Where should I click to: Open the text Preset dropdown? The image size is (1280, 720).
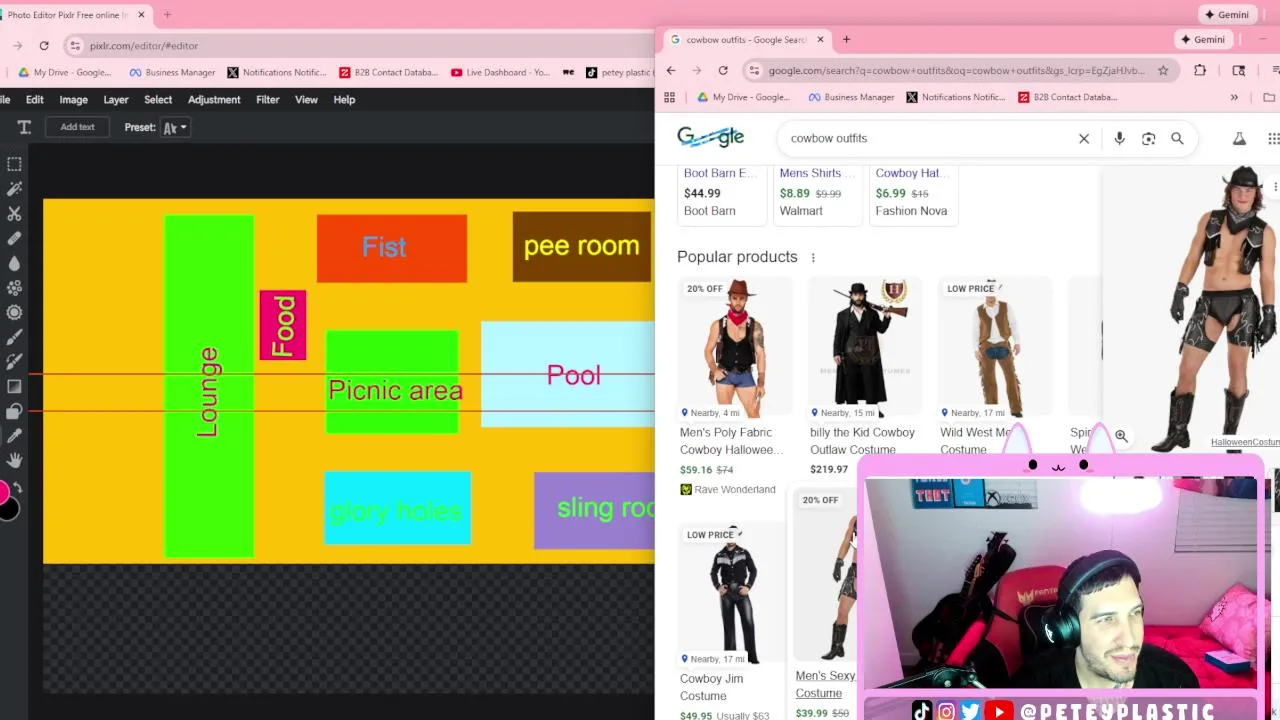tap(175, 127)
